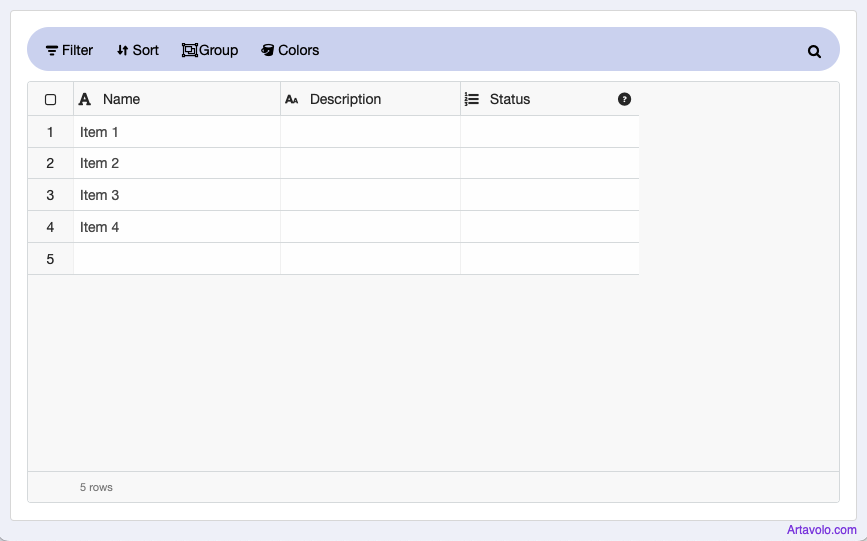Click the empty Name cell in row 5
The image size is (867, 541).
point(177,259)
